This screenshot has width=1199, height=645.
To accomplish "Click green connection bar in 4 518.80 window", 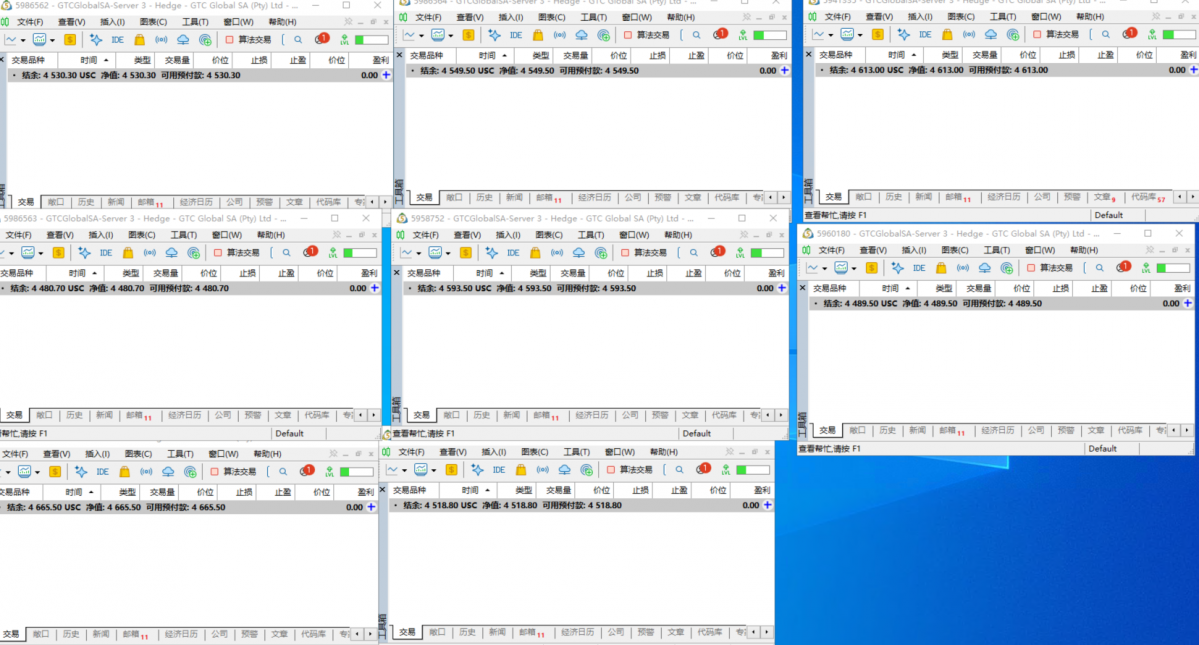I will (x=752, y=470).
